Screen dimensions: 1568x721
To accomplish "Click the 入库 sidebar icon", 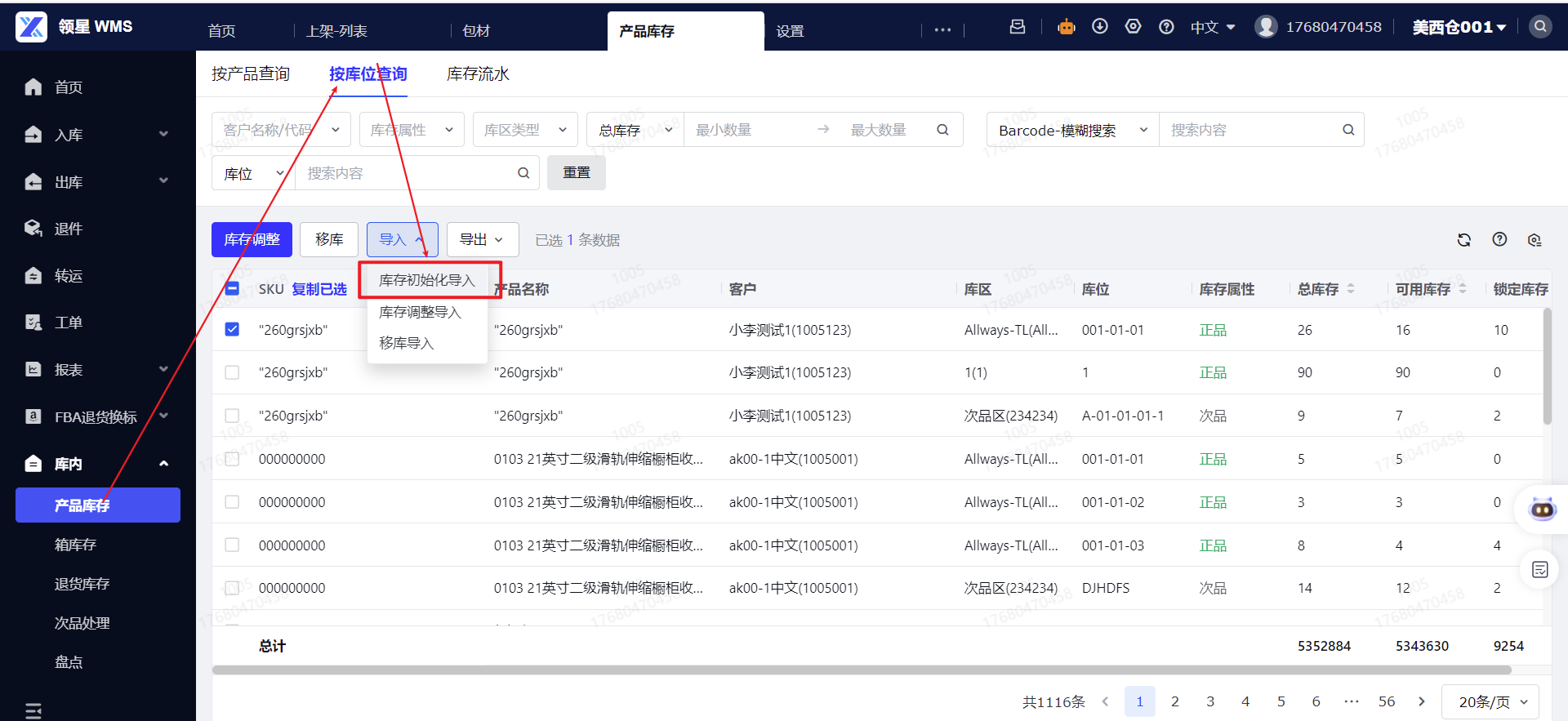I will [x=33, y=134].
